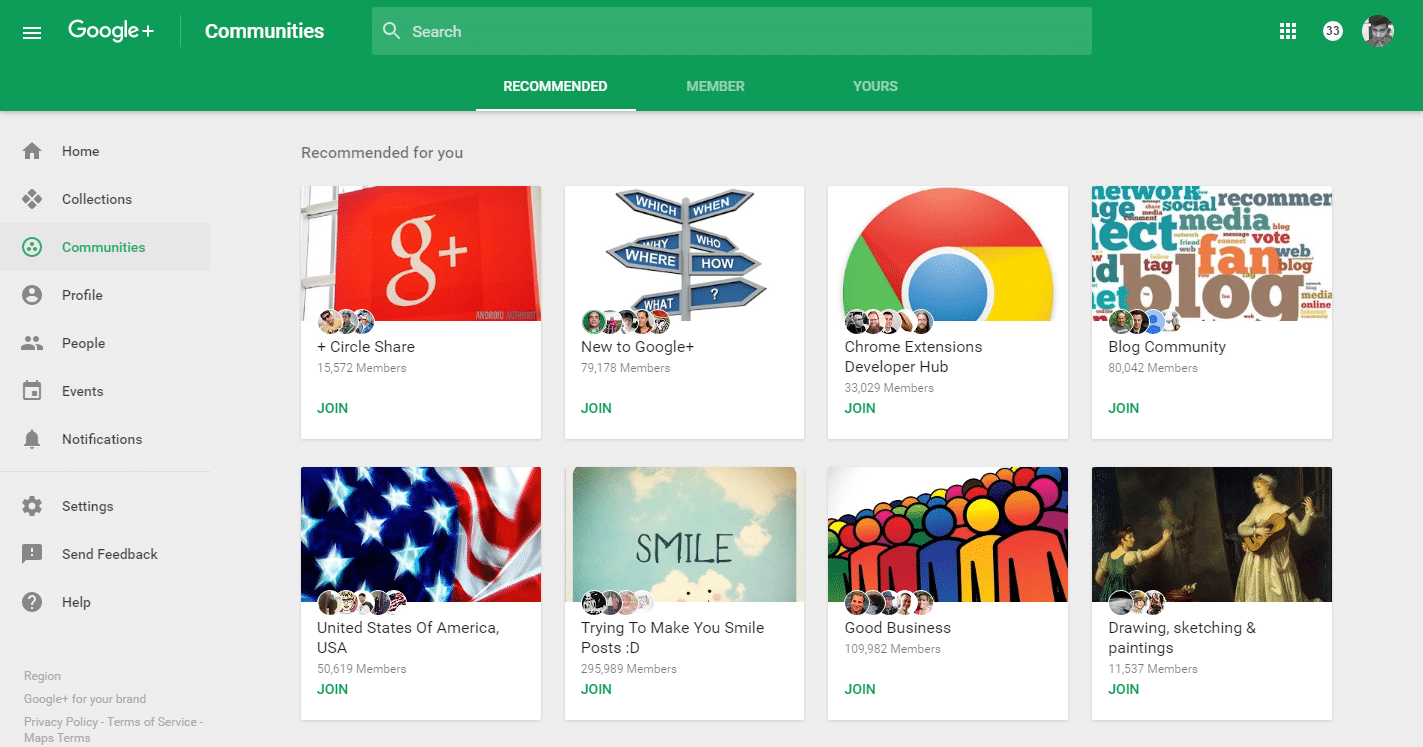Join the Good Business community
1423x747 pixels.
860,689
